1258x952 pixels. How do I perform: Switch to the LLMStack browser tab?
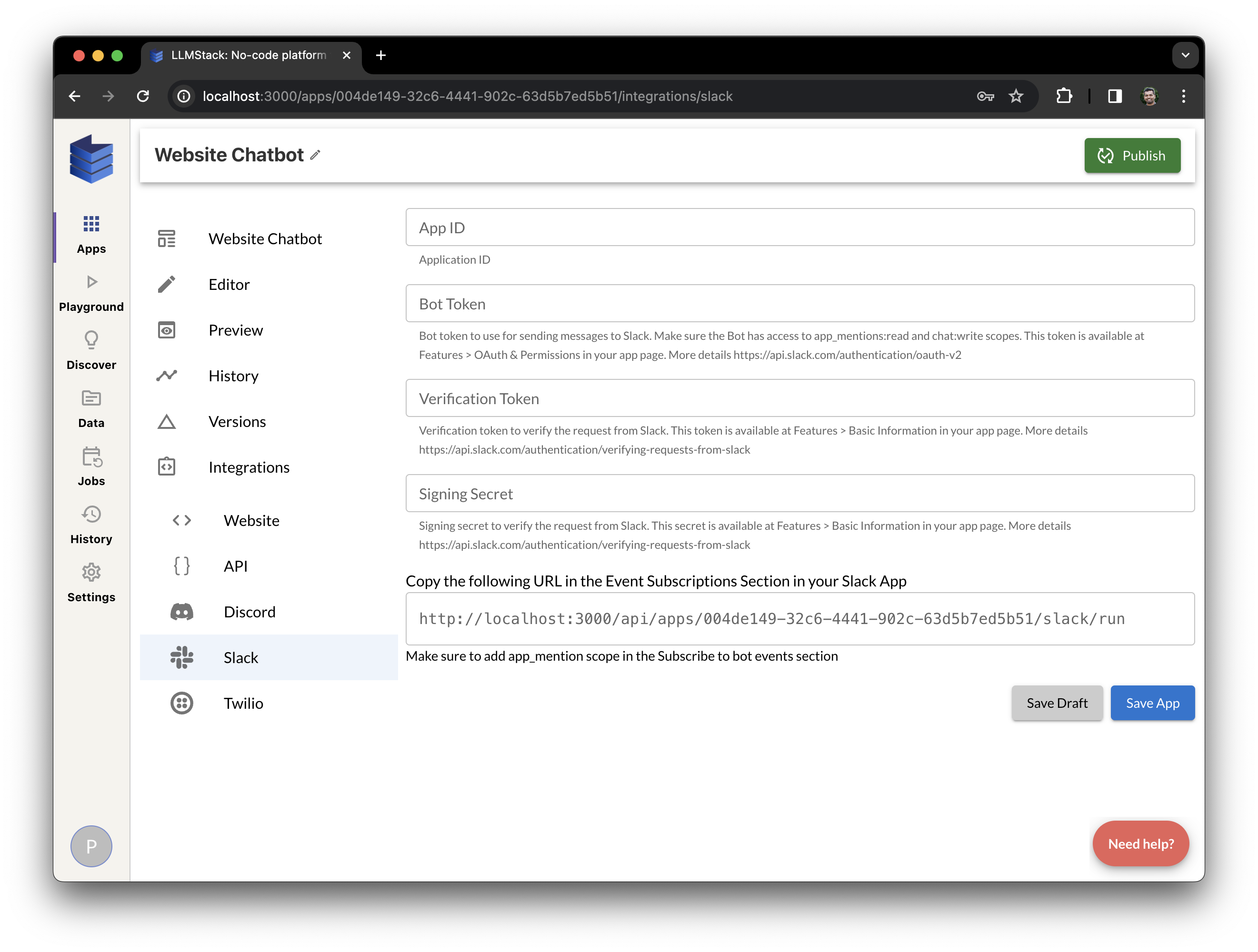click(245, 55)
